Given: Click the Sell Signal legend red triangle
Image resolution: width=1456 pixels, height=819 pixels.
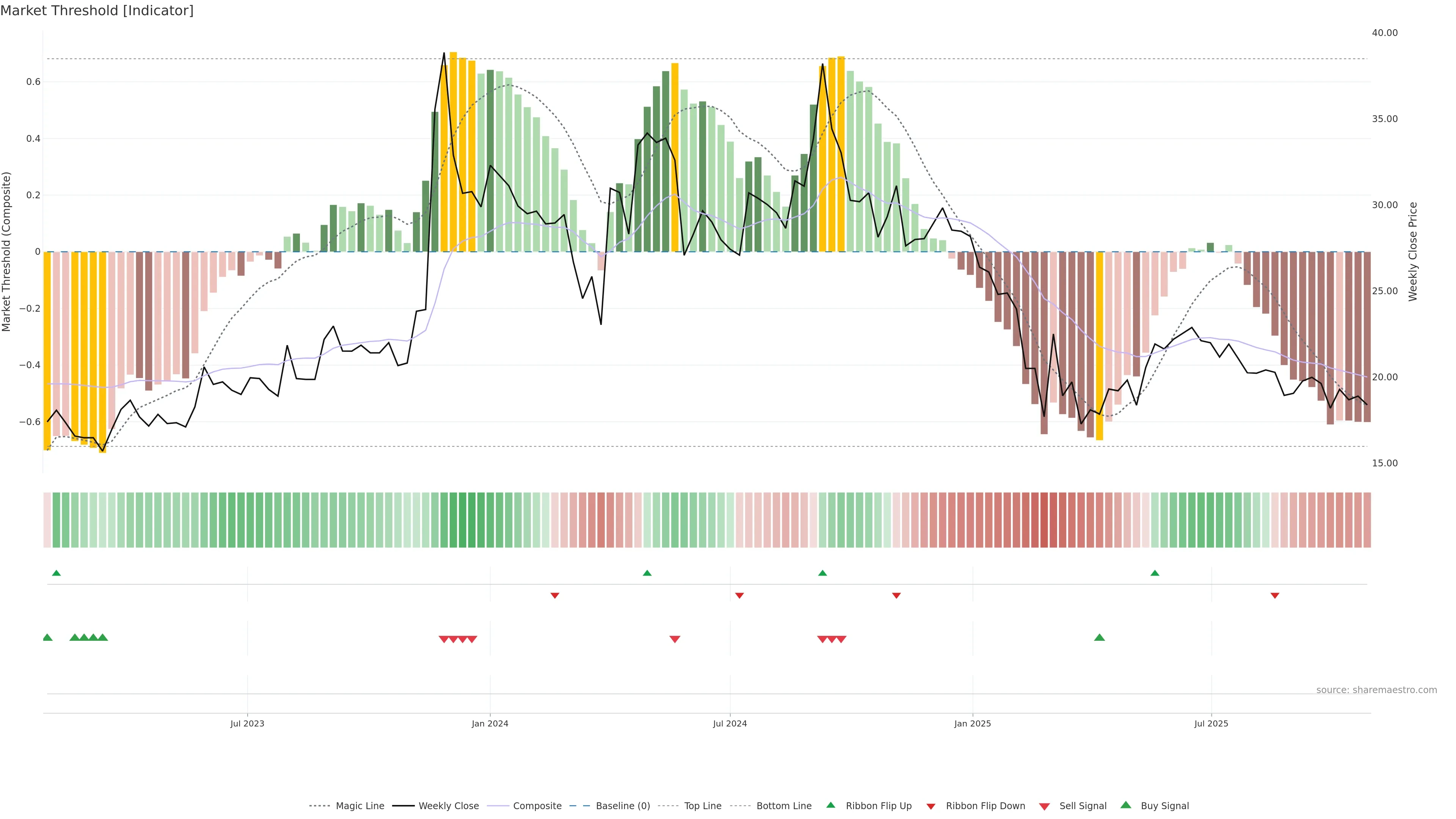Looking at the screenshot, I should (1044, 806).
